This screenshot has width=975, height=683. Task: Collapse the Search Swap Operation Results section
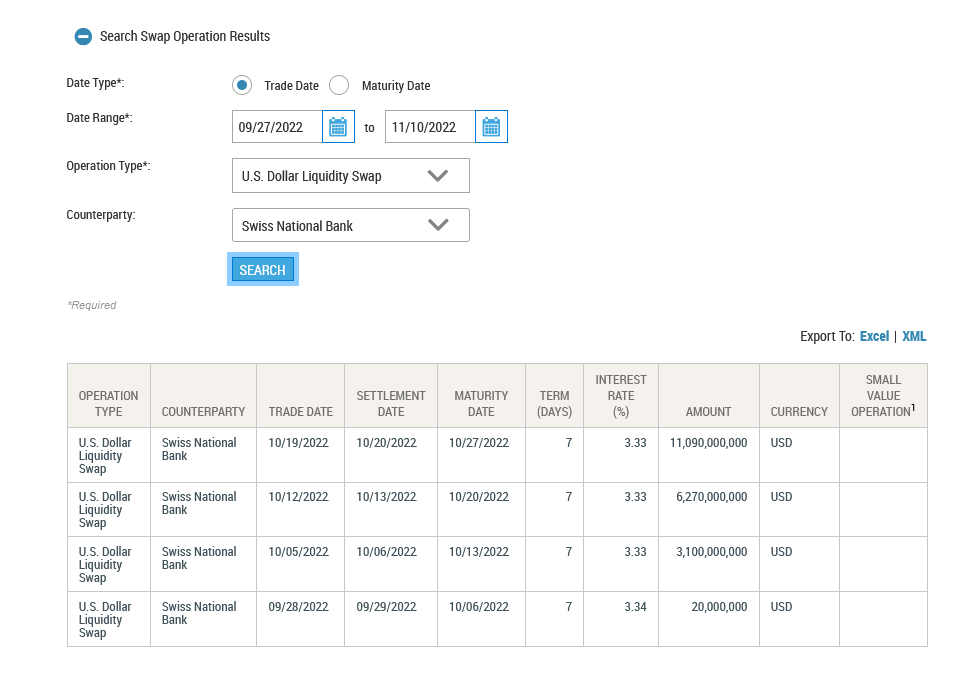pyautogui.click(x=83, y=37)
